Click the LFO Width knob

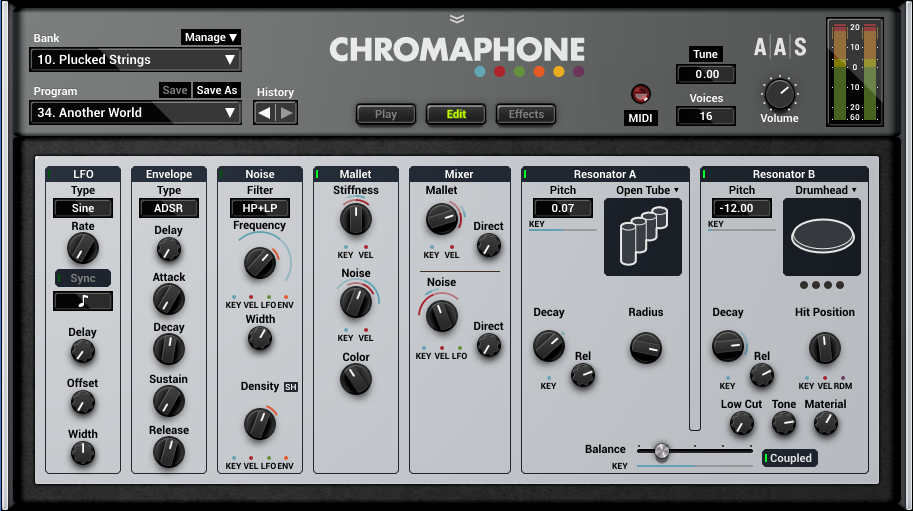click(x=83, y=453)
